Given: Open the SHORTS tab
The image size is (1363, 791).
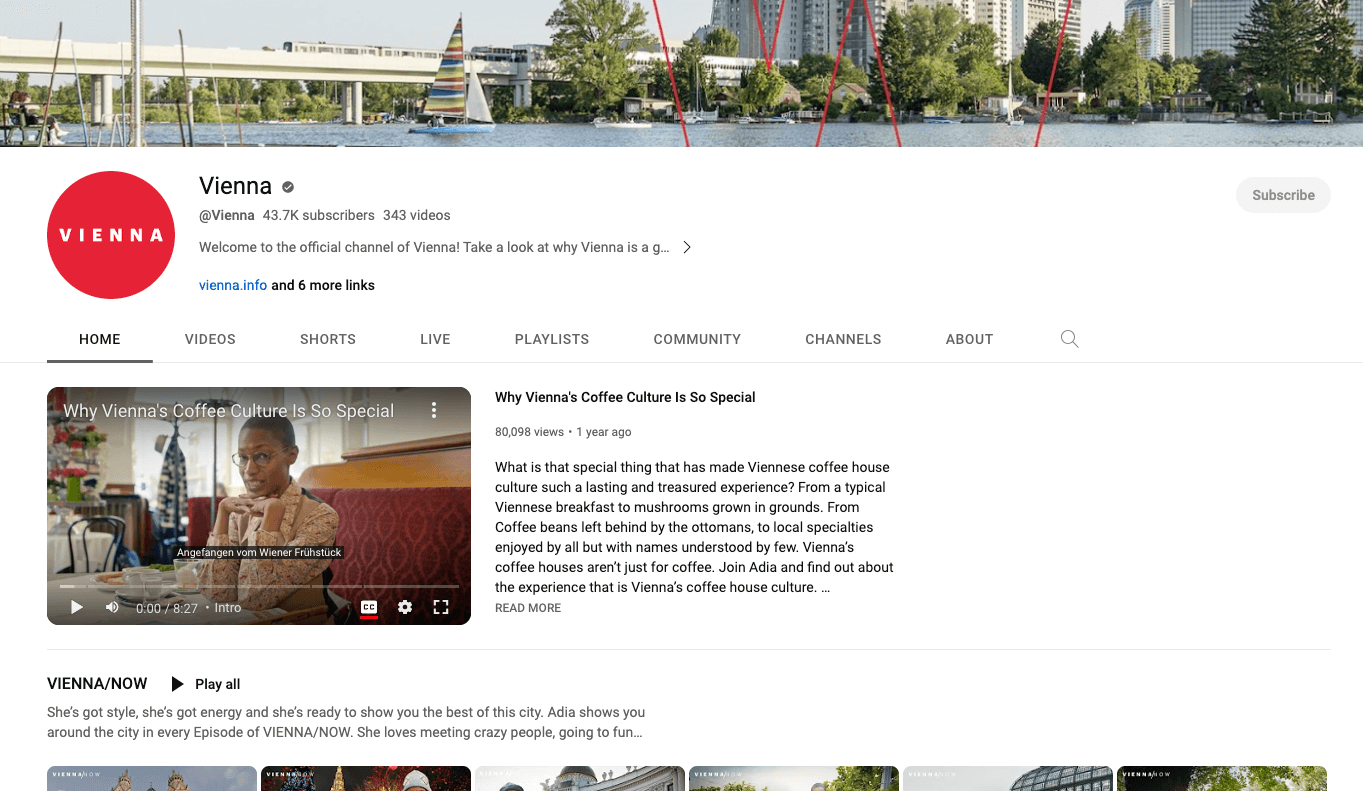Looking at the screenshot, I should 328,339.
